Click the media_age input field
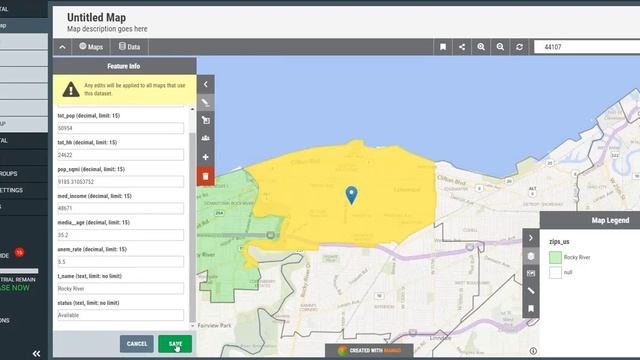Screen dimensions: 640x360 (x=121, y=235)
